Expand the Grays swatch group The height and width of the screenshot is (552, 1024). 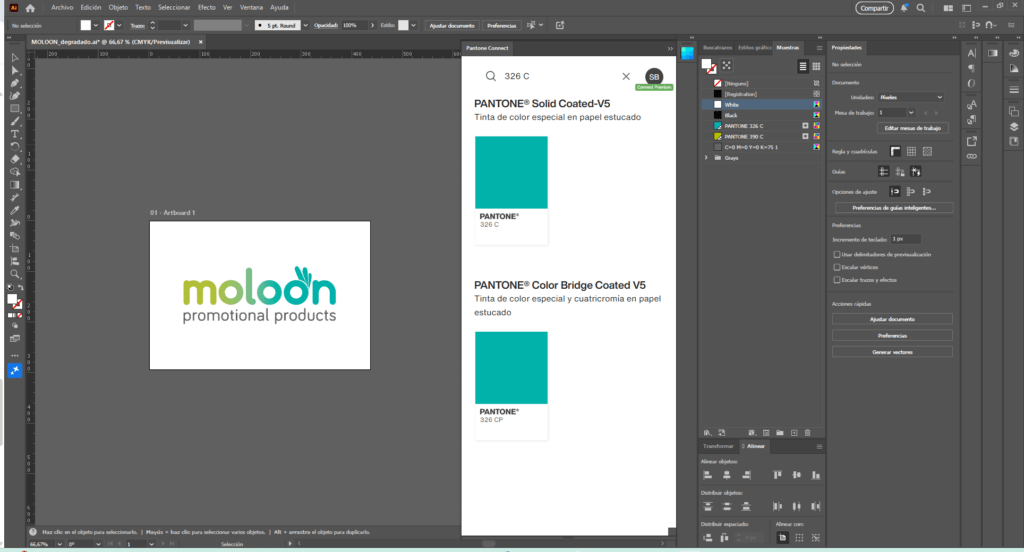[x=706, y=158]
